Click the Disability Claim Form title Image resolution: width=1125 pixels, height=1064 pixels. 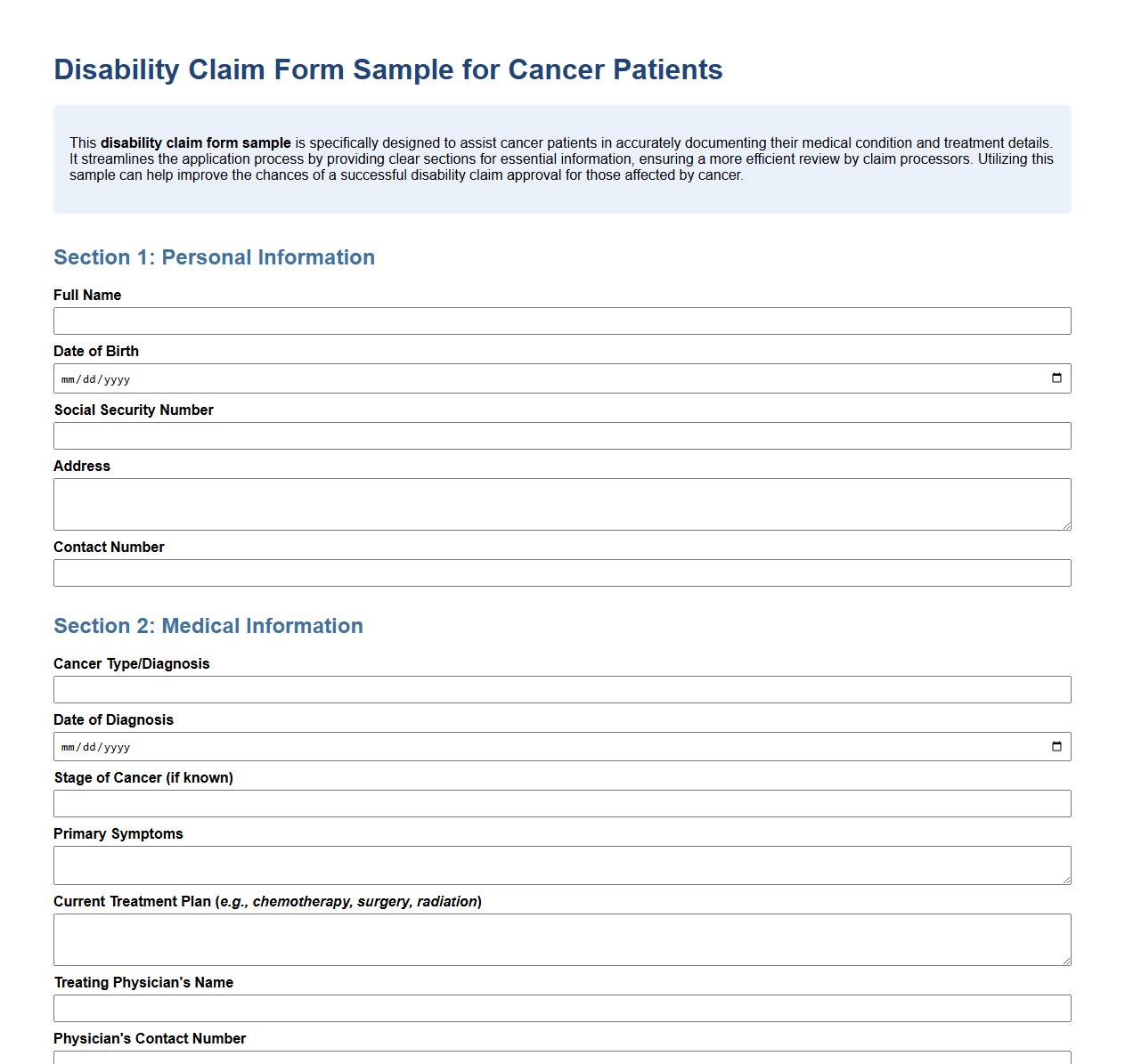point(389,69)
